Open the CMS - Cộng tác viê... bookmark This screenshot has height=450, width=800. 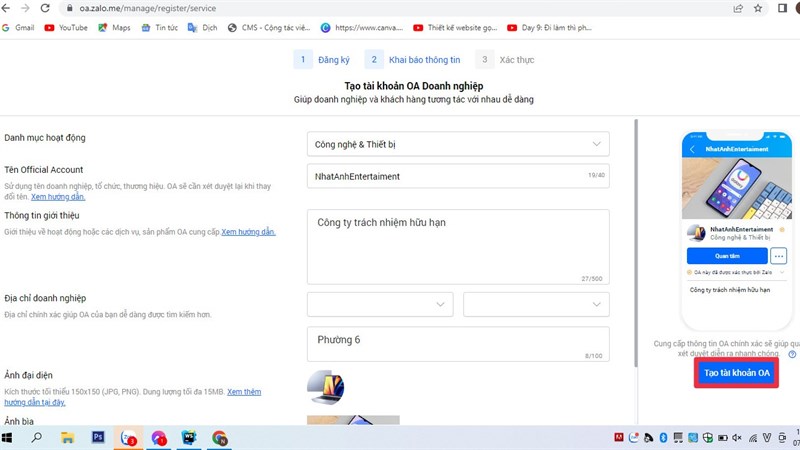[269, 28]
